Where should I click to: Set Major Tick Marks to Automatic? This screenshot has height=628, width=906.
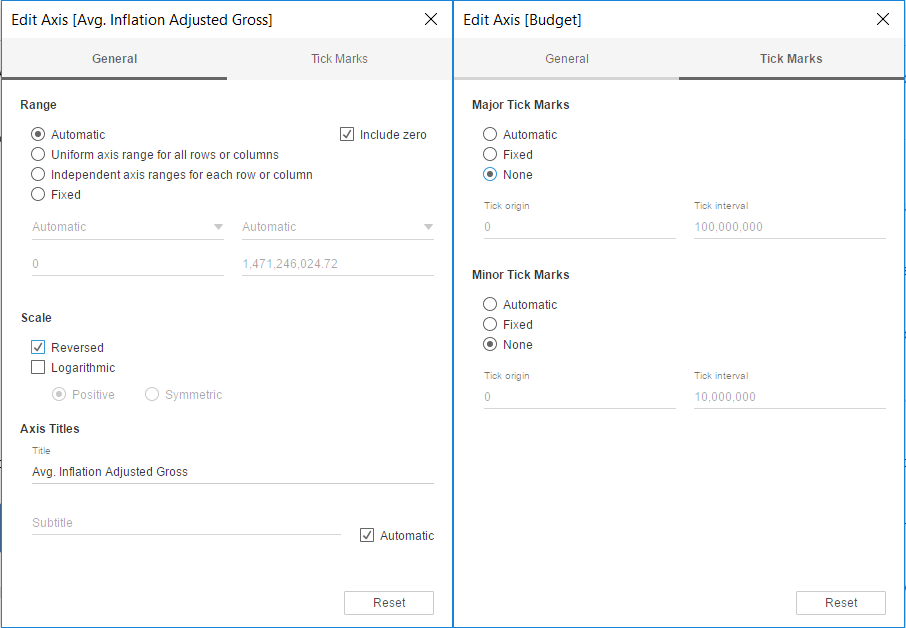tap(490, 135)
